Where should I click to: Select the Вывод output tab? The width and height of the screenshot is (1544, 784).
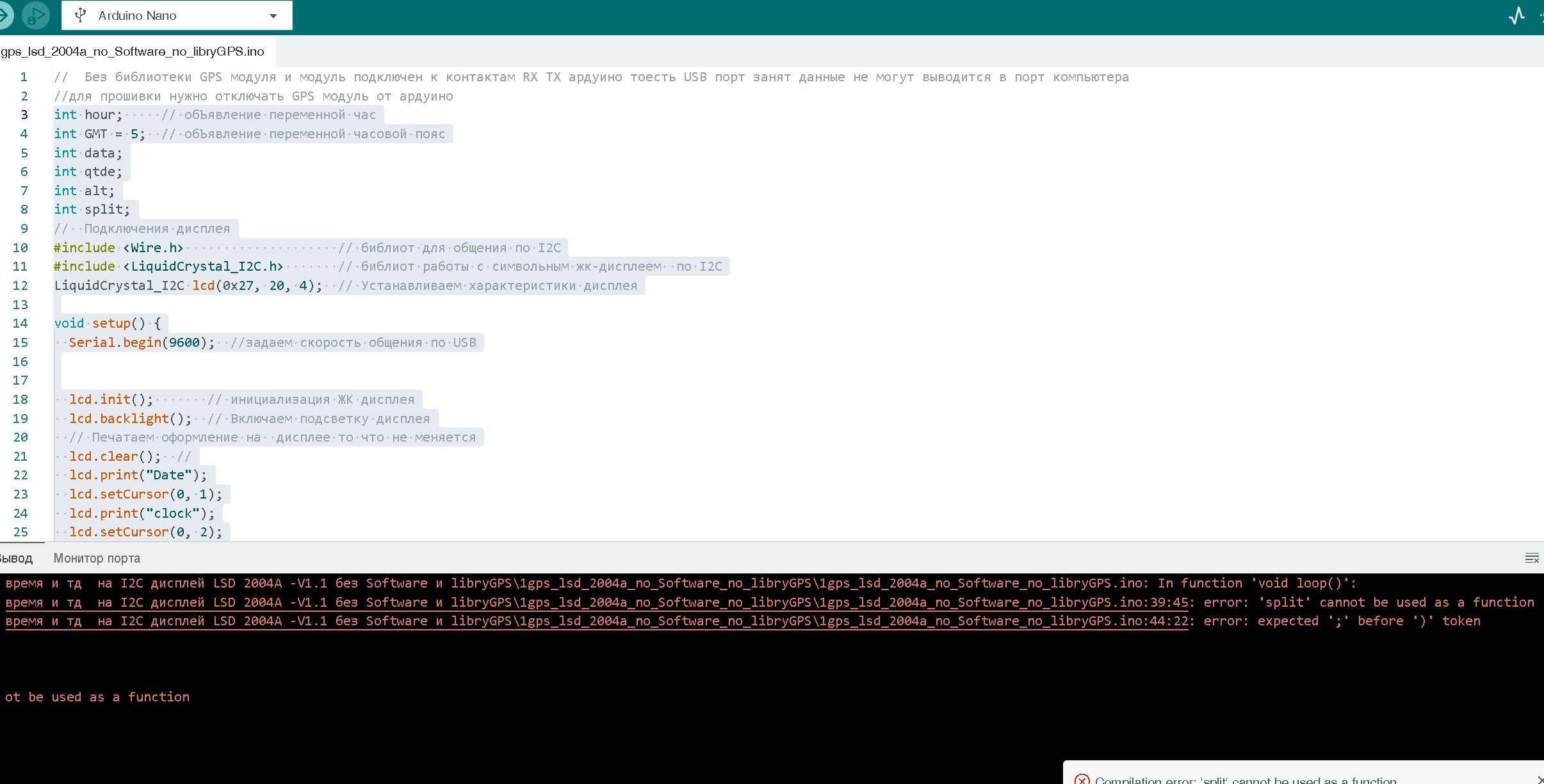tap(17, 558)
